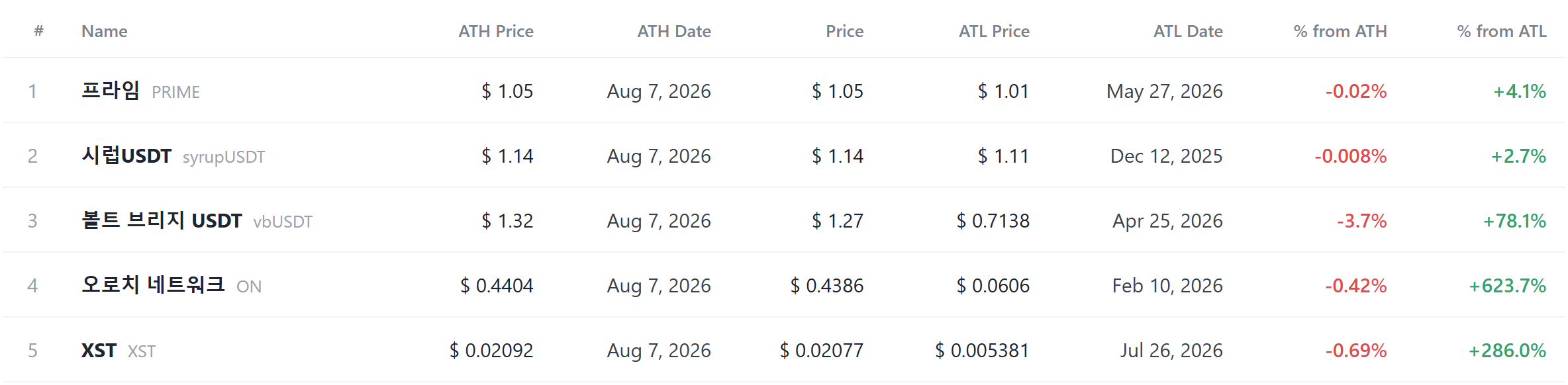This screenshot has height=385, width=1568.
Task: Sort by the # rank column header
Action: [x=39, y=31]
